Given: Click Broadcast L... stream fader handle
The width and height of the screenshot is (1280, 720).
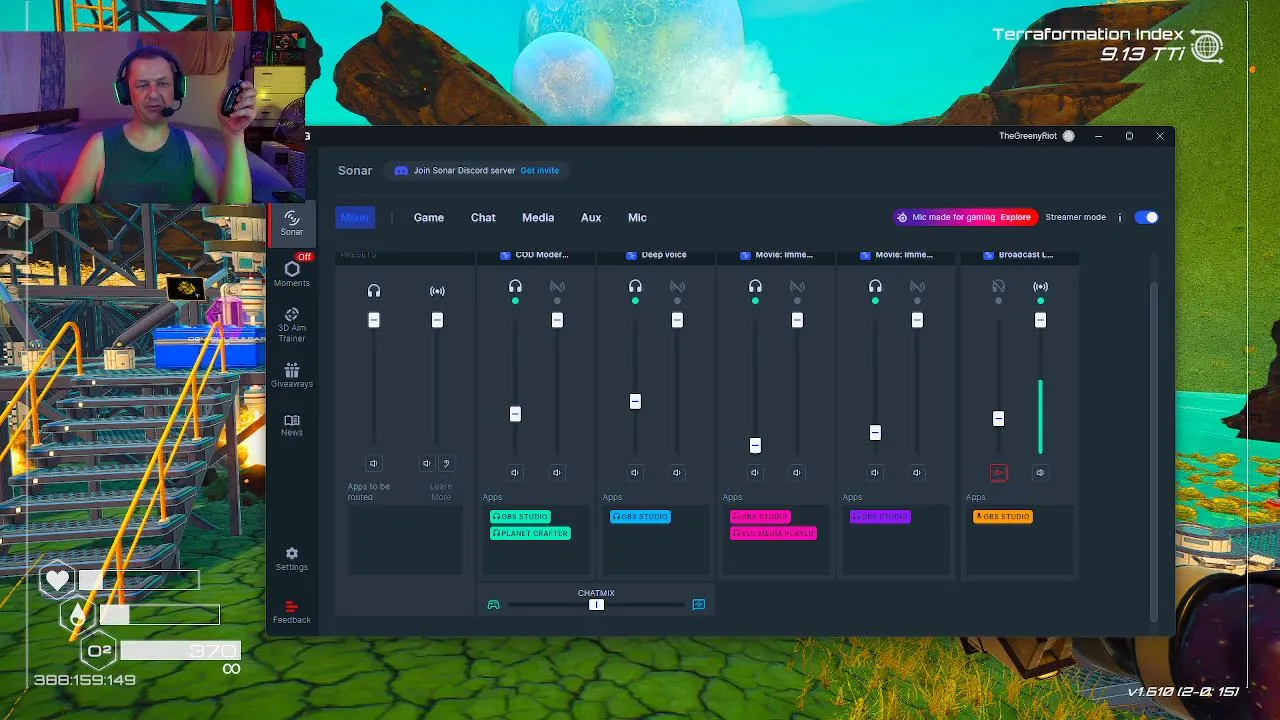Looking at the screenshot, I should [1040, 320].
